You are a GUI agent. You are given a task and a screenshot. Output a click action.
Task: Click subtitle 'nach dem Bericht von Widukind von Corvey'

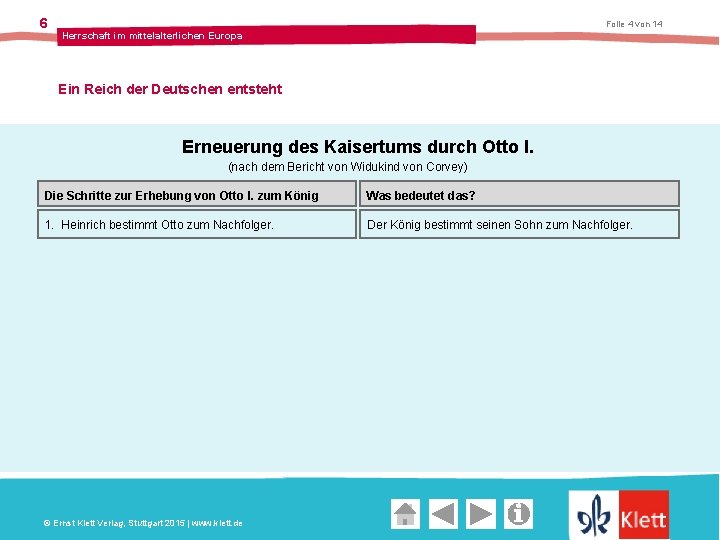tap(348, 166)
